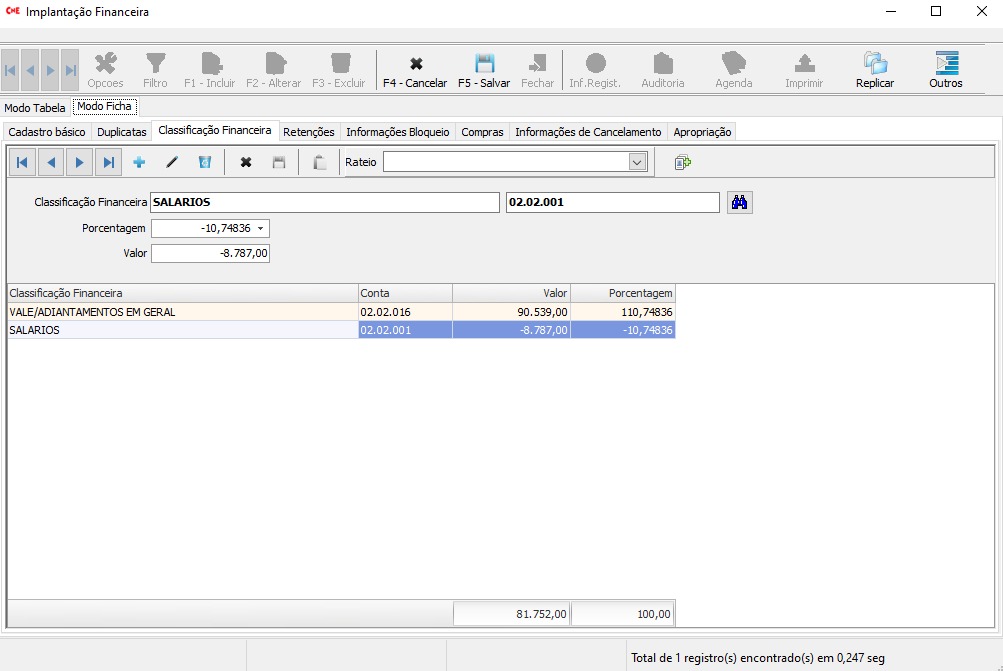Click the Valor input field

(x=210, y=254)
